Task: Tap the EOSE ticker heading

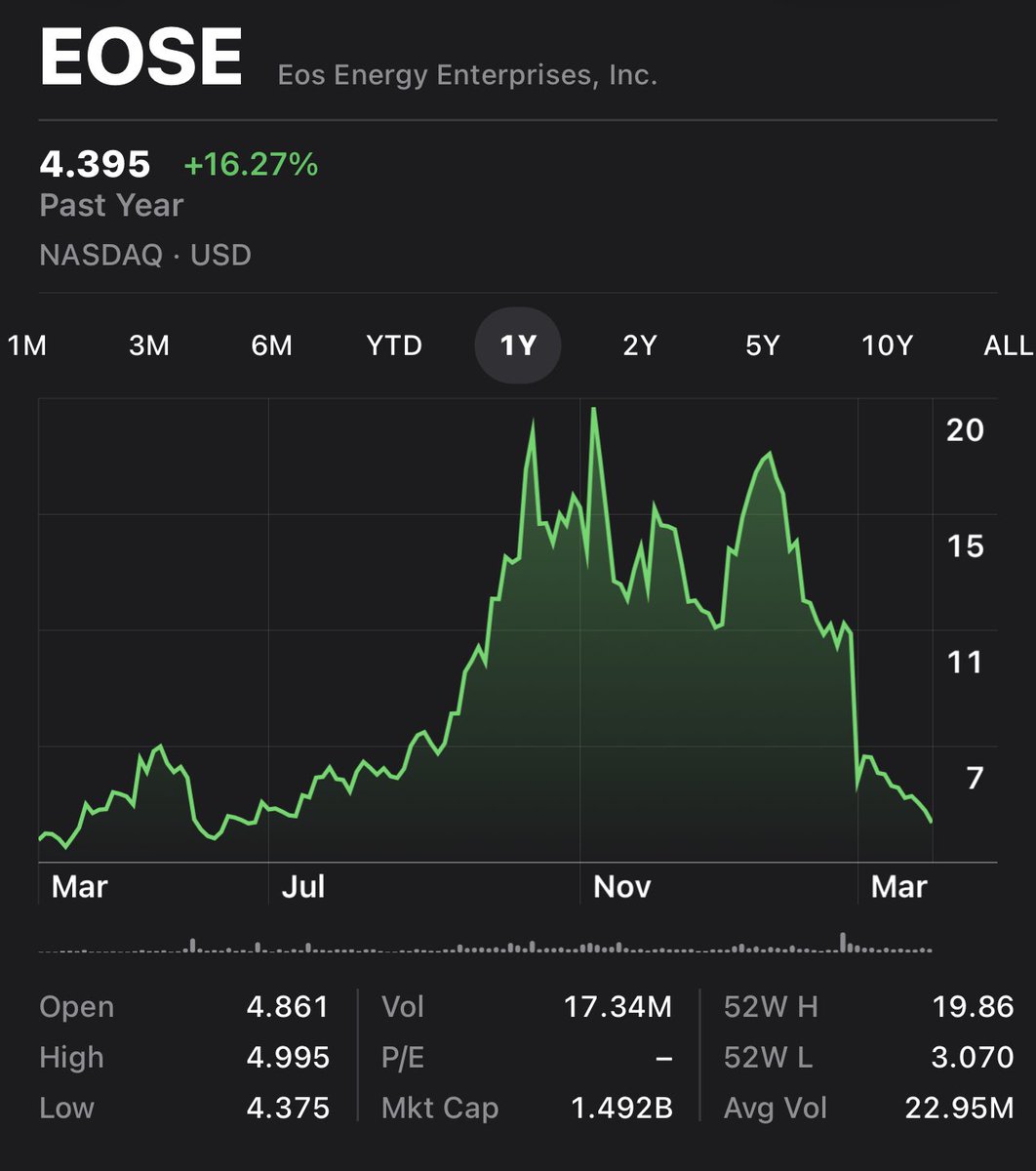Action: 141,59
